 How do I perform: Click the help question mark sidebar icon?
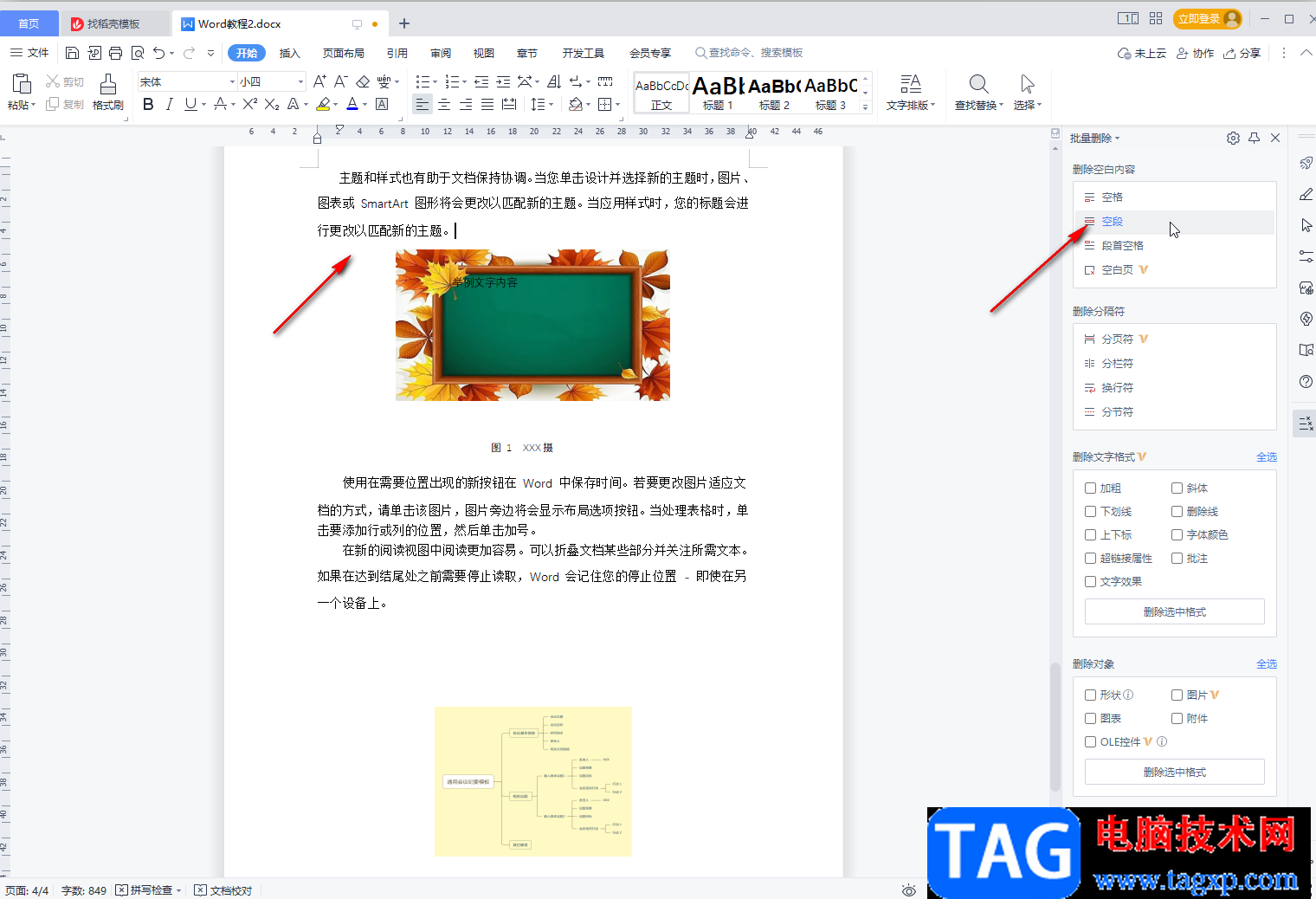tap(1306, 382)
